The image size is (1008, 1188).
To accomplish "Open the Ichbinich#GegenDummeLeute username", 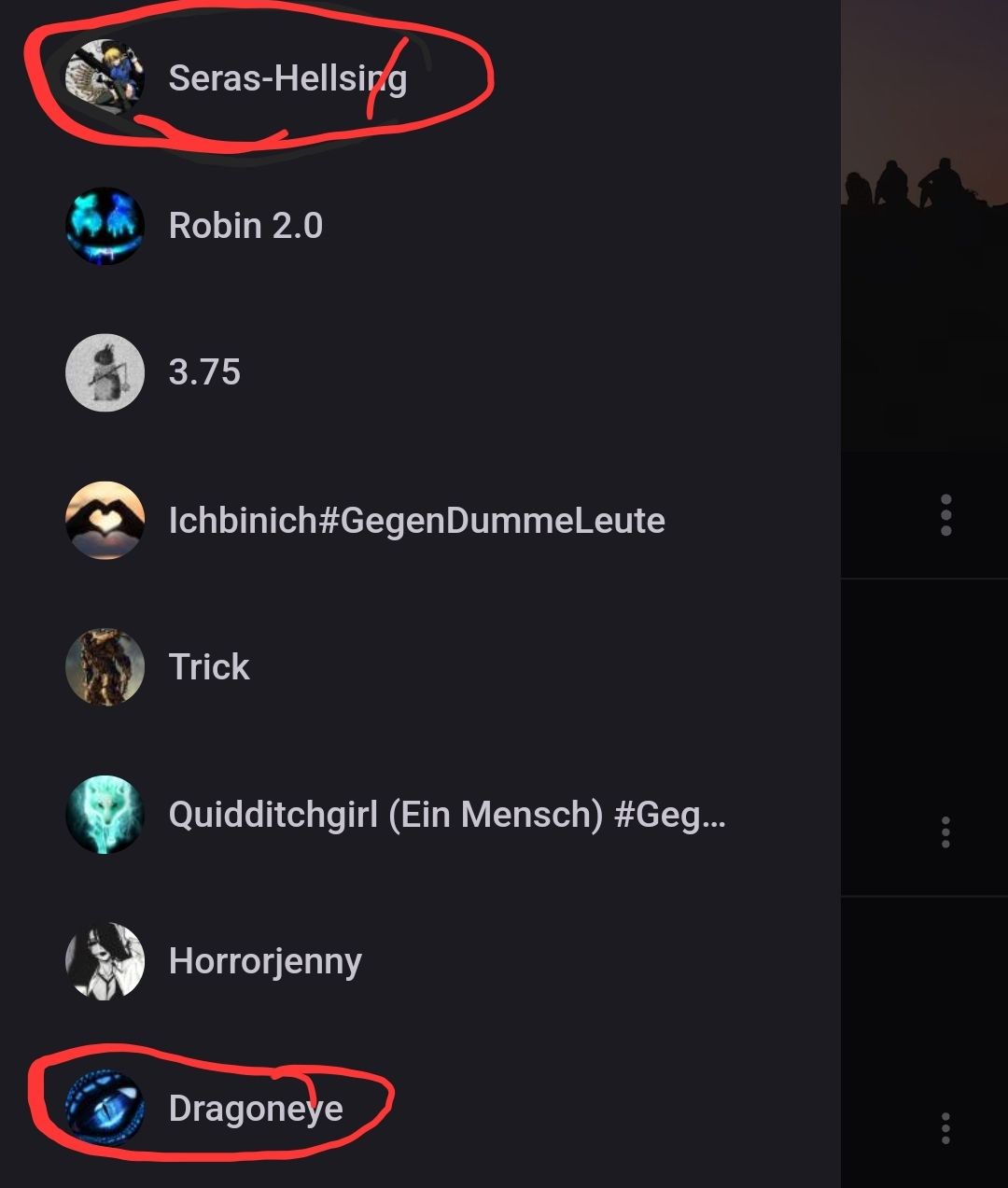I will pyautogui.click(x=416, y=520).
